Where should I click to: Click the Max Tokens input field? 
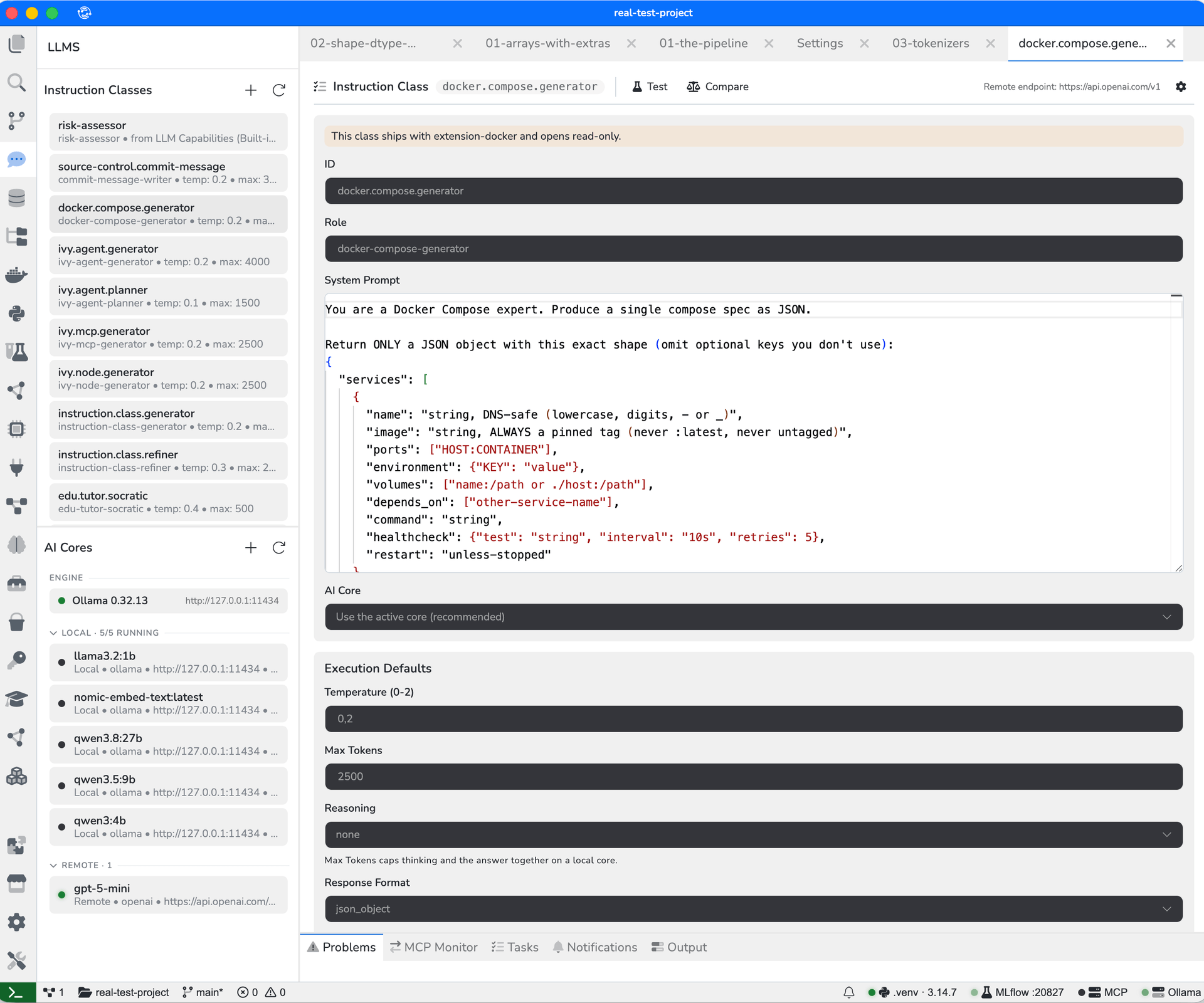(754, 777)
